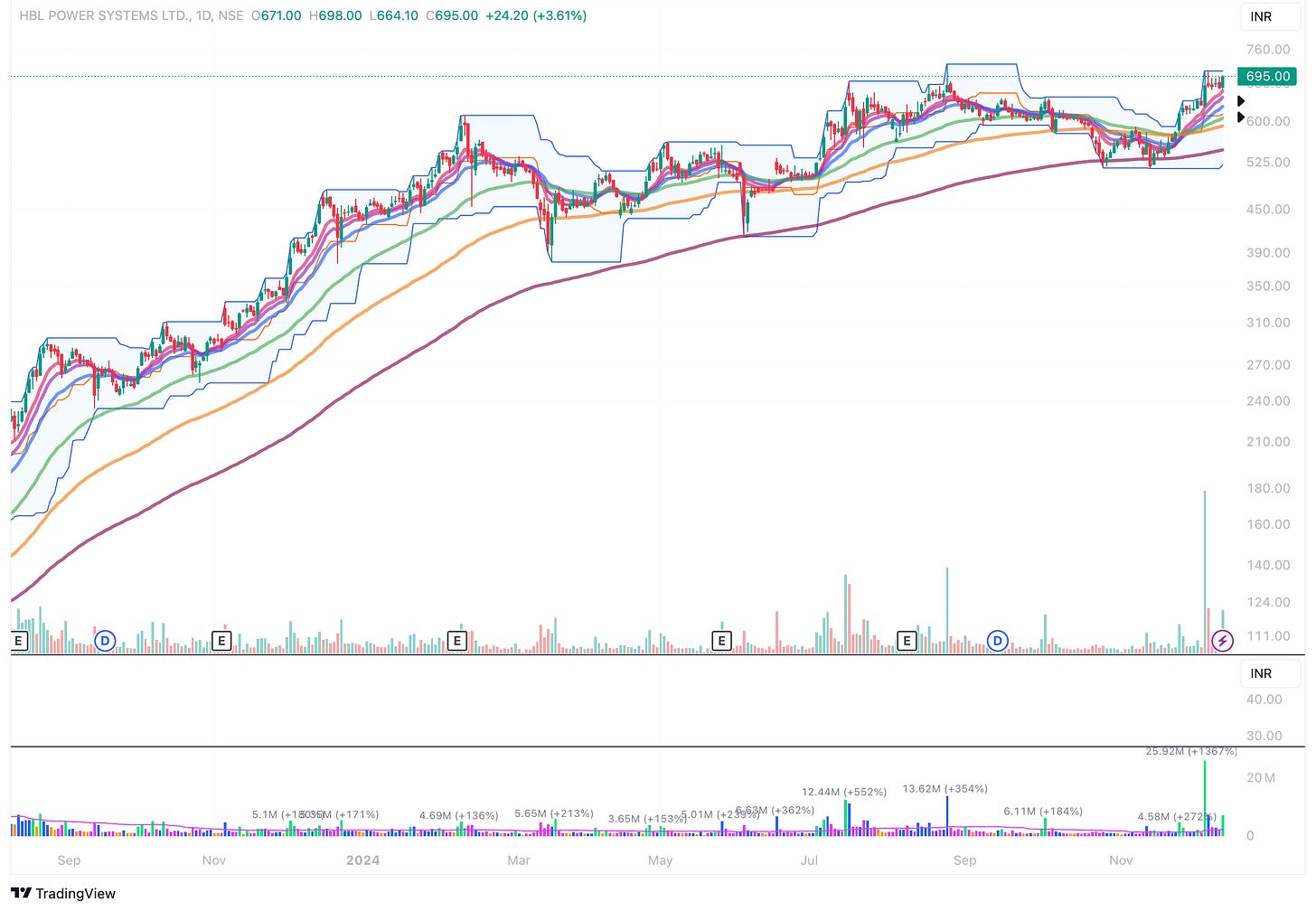The width and height of the screenshot is (1316, 911).
Task: Open the earnings E marker after May 2024
Action: 721,642
